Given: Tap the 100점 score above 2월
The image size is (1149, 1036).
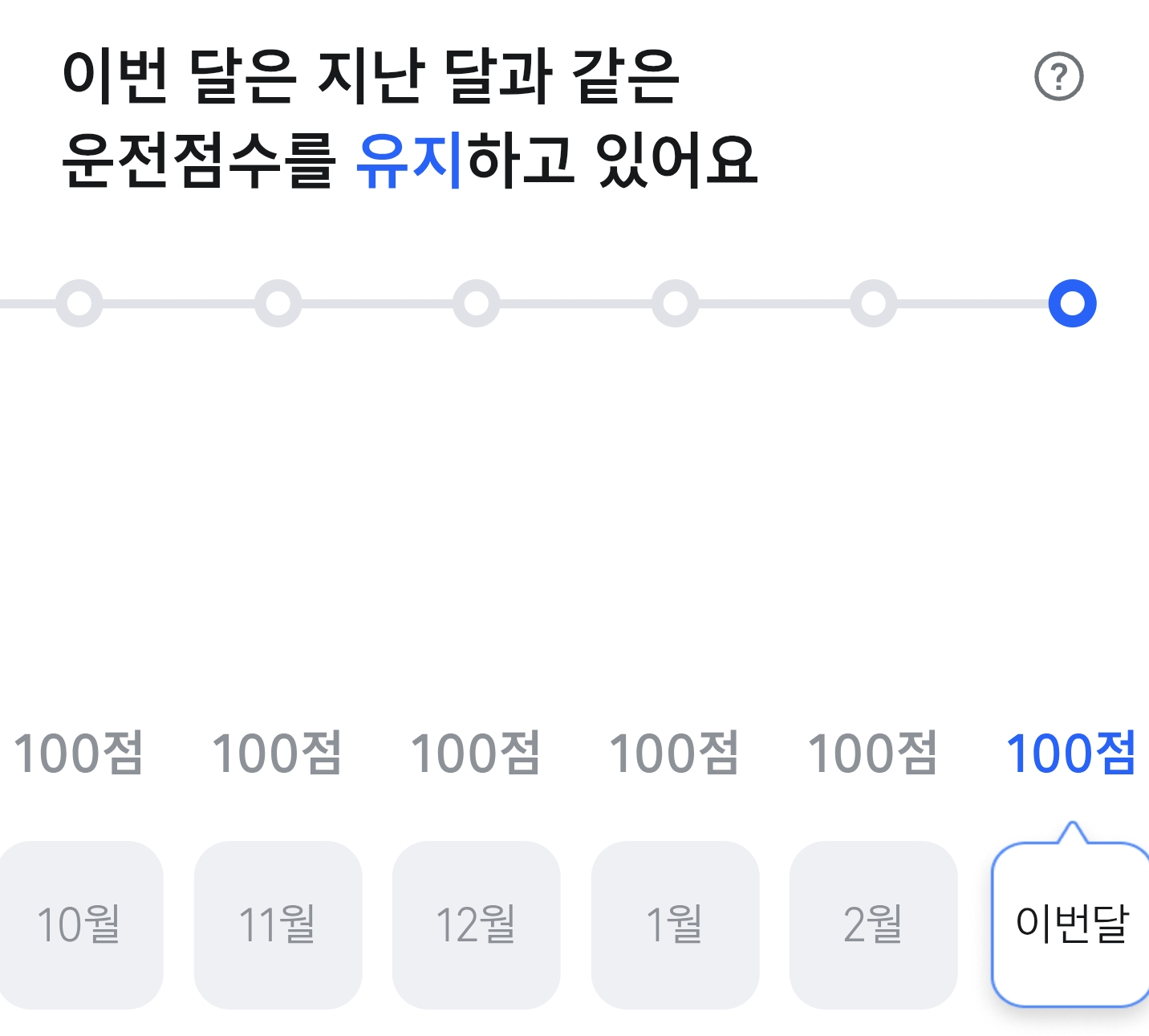Looking at the screenshot, I should coord(873,753).
